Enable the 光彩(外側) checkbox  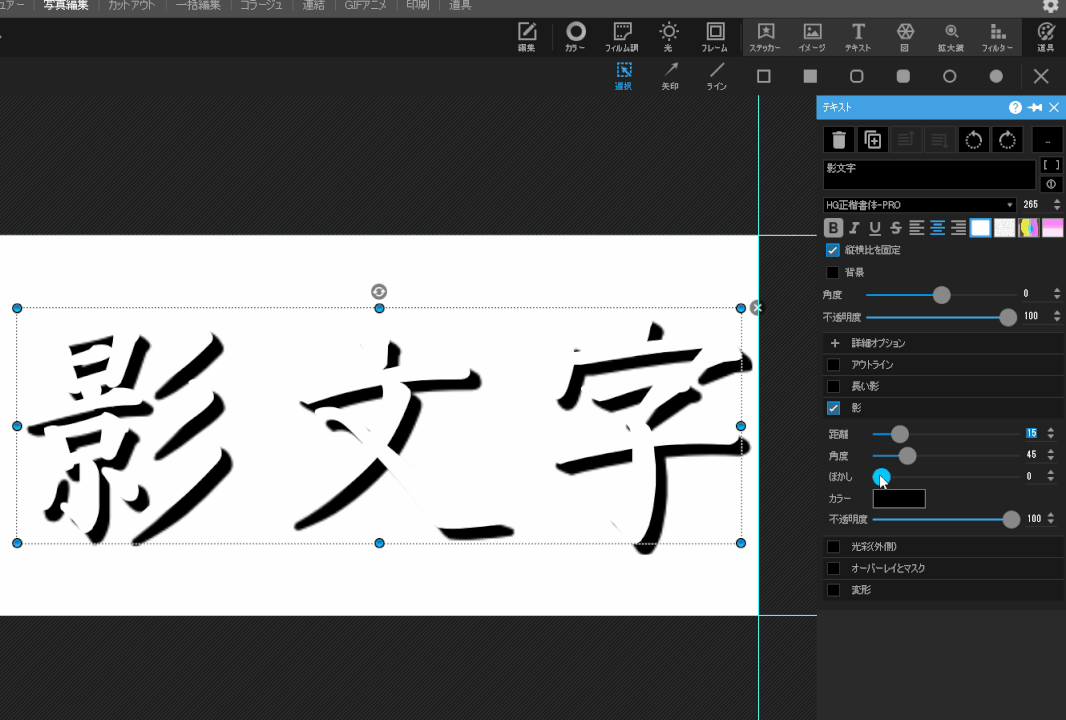click(833, 547)
